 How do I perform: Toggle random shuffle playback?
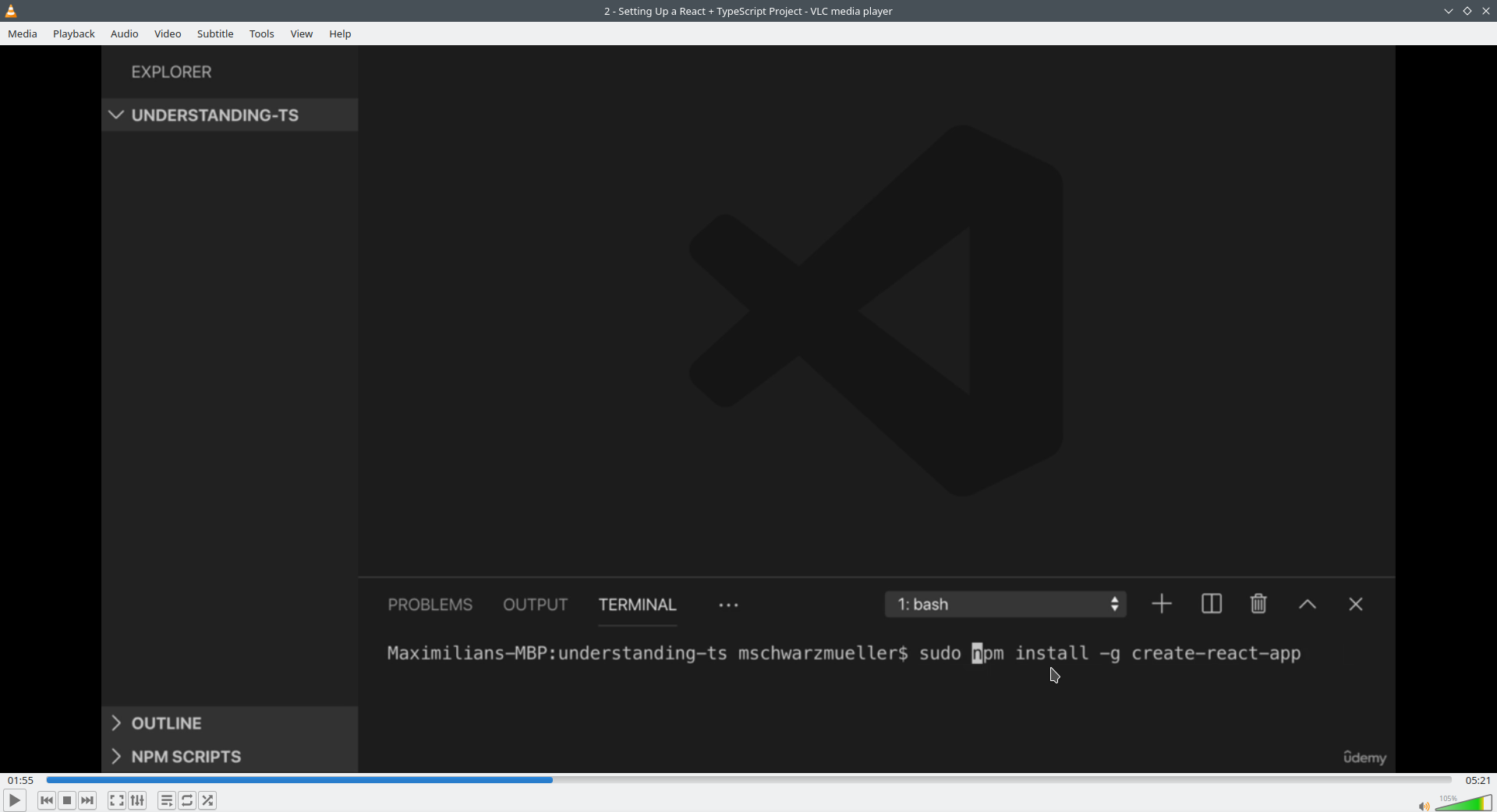[x=207, y=800]
